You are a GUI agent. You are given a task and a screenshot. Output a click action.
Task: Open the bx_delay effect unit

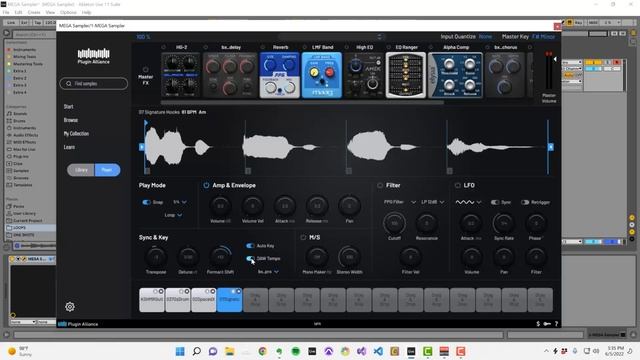(230, 75)
